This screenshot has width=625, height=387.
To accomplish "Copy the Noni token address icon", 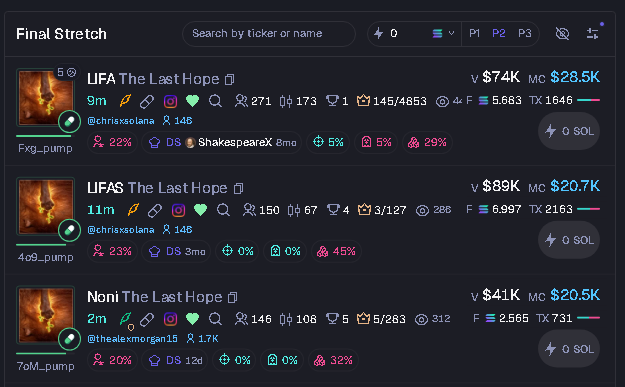I will pos(233,298).
